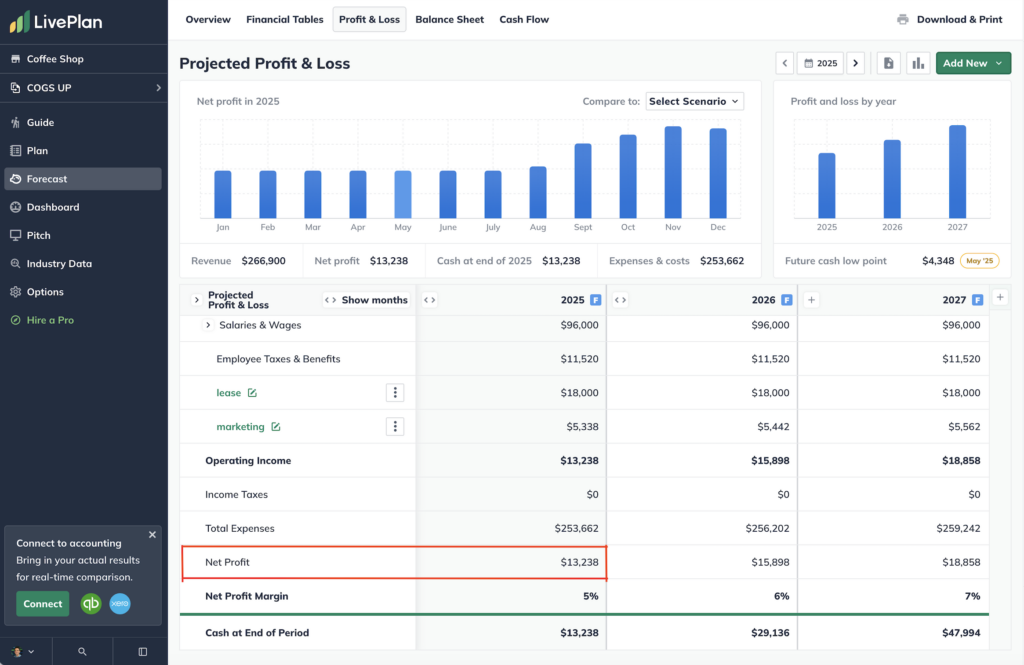Open the document export icon beside year navigation
Image resolution: width=1024 pixels, height=665 pixels.
click(888, 62)
